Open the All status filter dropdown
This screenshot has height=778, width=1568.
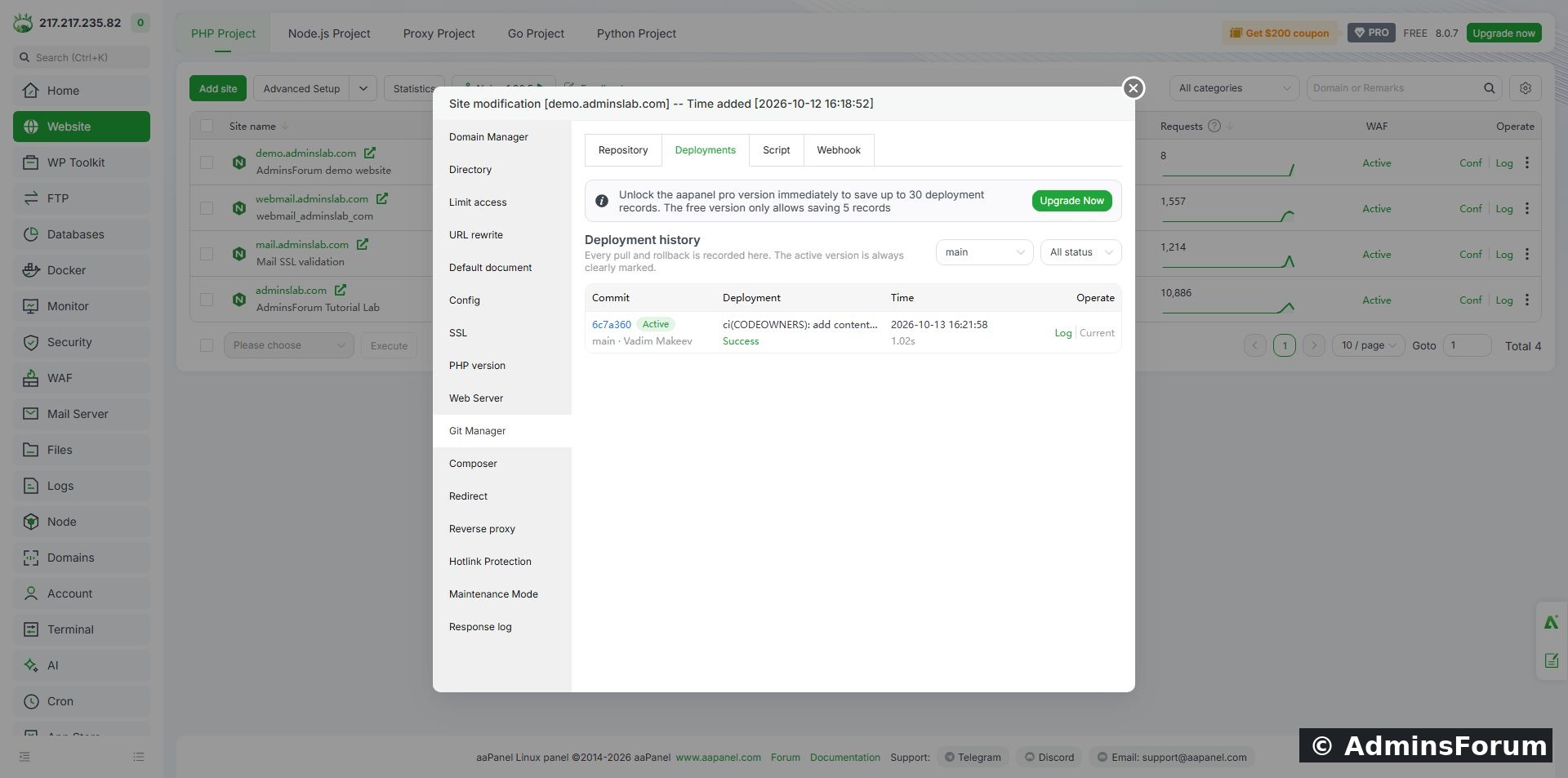coord(1080,252)
